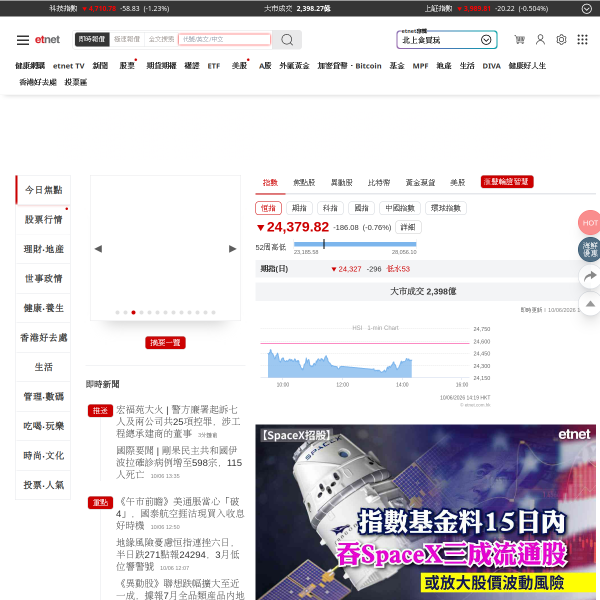The width and height of the screenshot is (600, 600).
Task: Show previous slide in carousel
Action: click(x=98, y=249)
